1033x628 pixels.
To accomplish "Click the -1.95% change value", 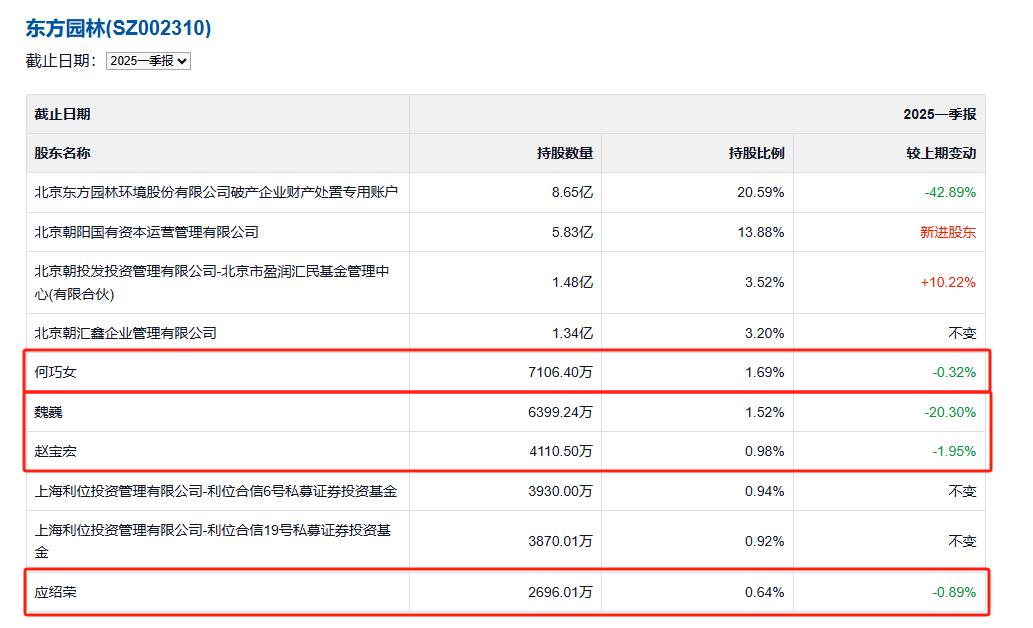I will coord(954,451).
